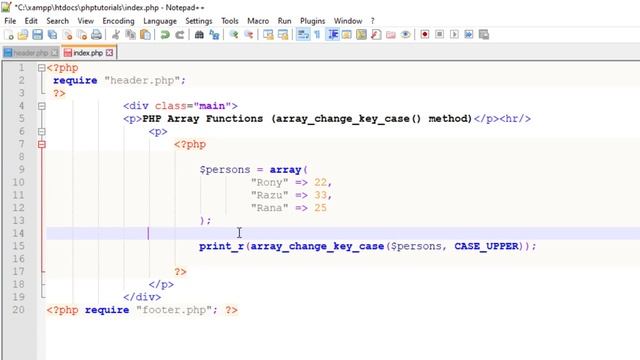Viewport: 640px width, 360px height.
Task: Click the "header.php" string on line 2
Action: 142,80
